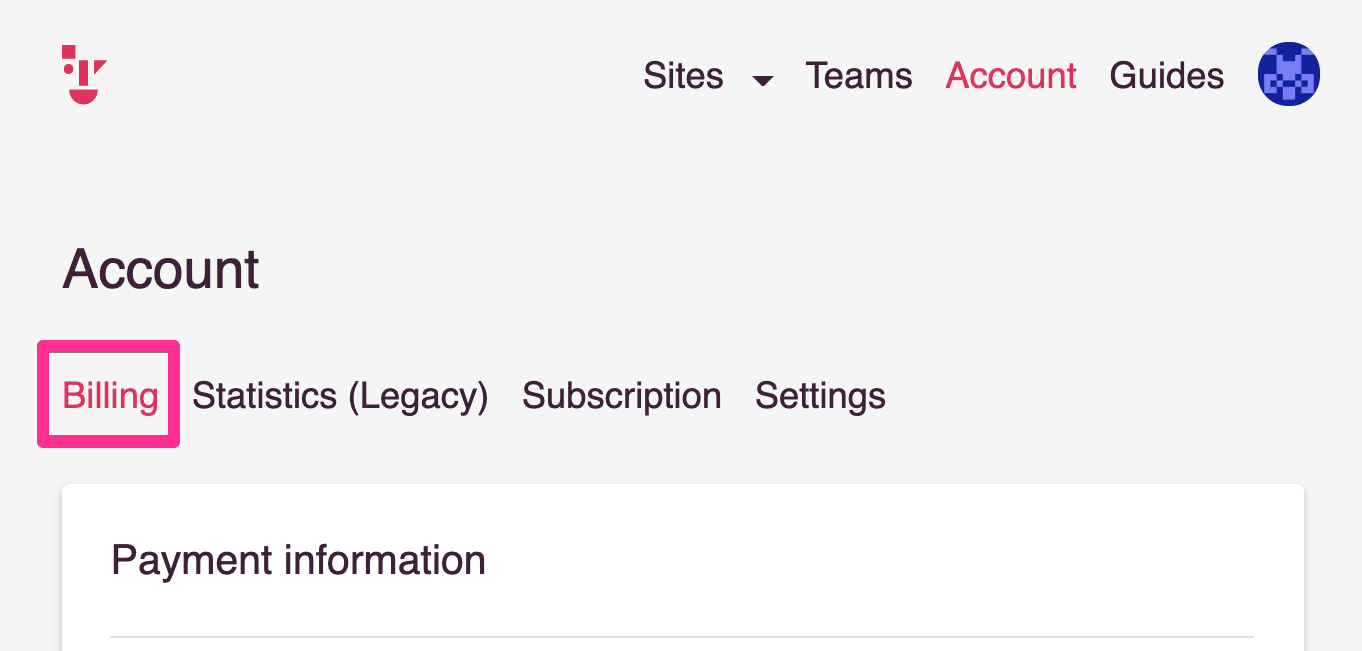Click the divider line below Payment information
The height and width of the screenshot is (651, 1362).
(x=682, y=636)
